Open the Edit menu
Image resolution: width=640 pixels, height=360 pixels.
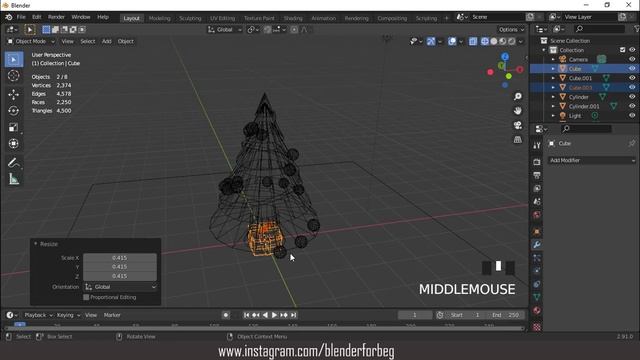(x=37, y=17)
